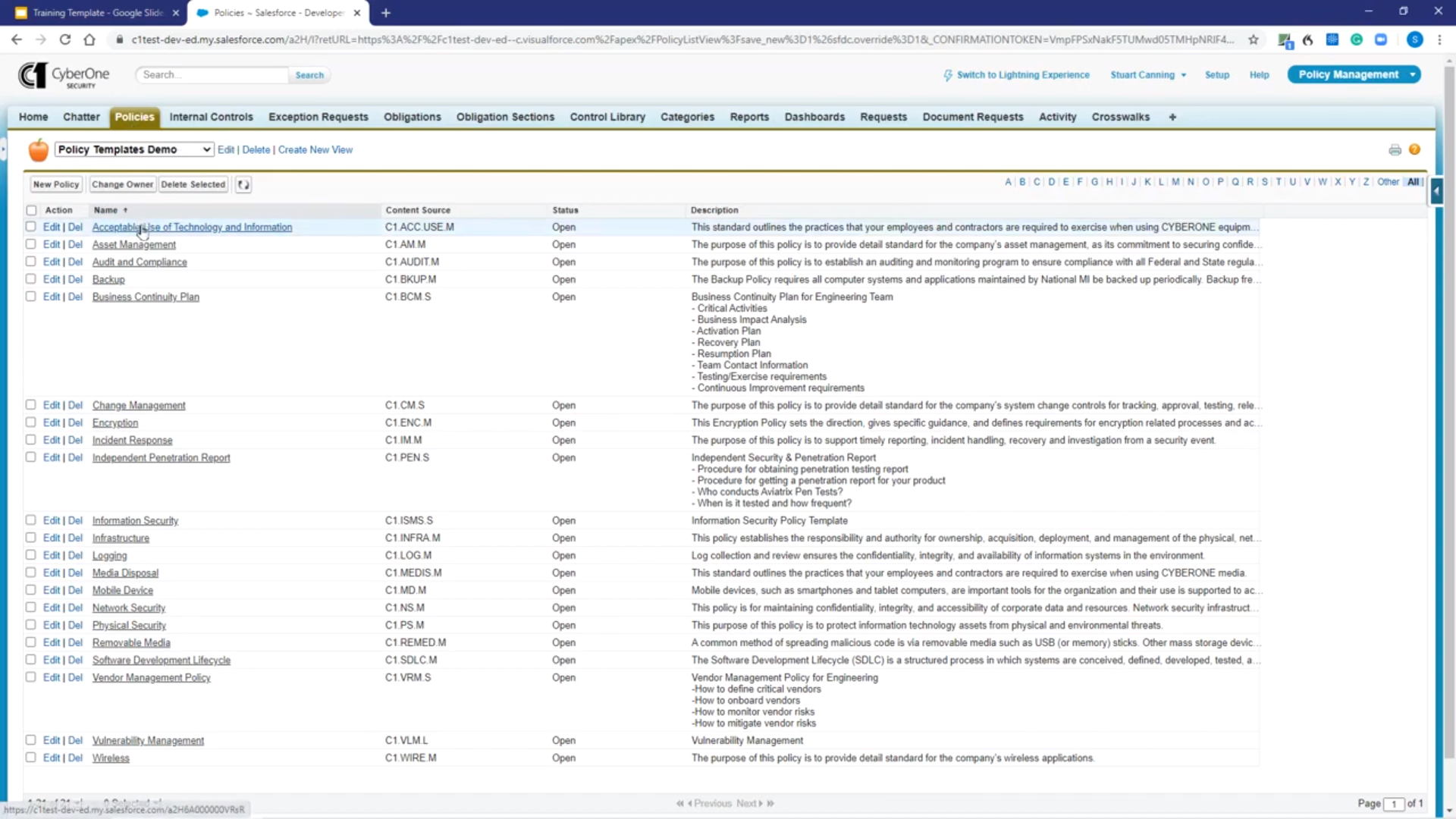The height and width of the screenshot is (819, 1456).
Task: Open the Dashboards tab
Action: click(814, 117)
